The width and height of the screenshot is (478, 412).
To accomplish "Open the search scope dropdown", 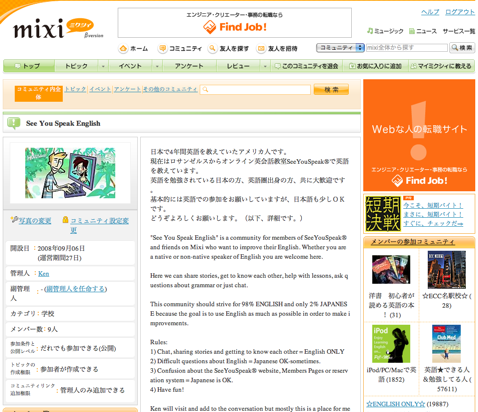I will coord(340,48).
